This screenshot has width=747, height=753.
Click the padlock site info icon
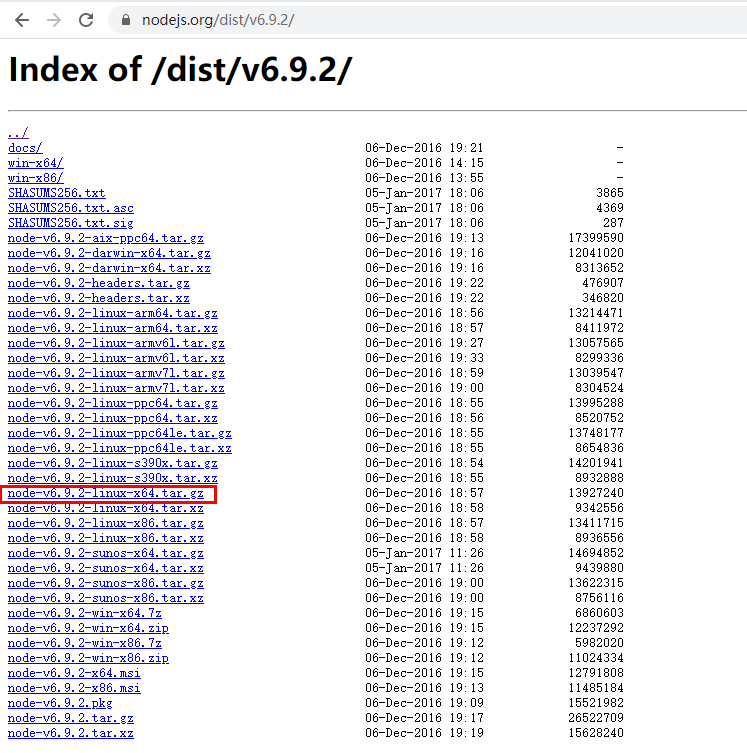126,20
